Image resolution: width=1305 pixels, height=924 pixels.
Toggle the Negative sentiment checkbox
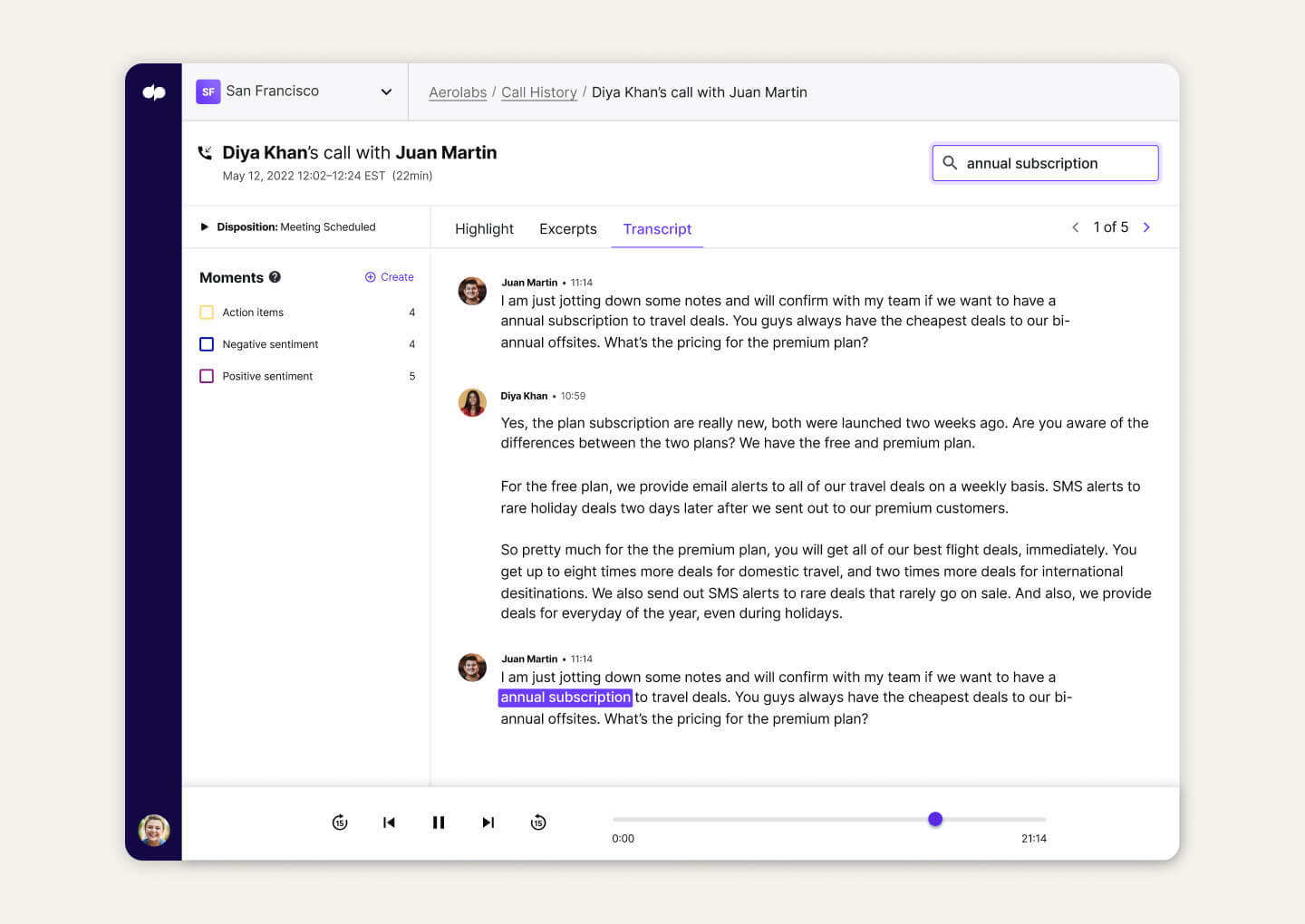click(x=206, y=343)
